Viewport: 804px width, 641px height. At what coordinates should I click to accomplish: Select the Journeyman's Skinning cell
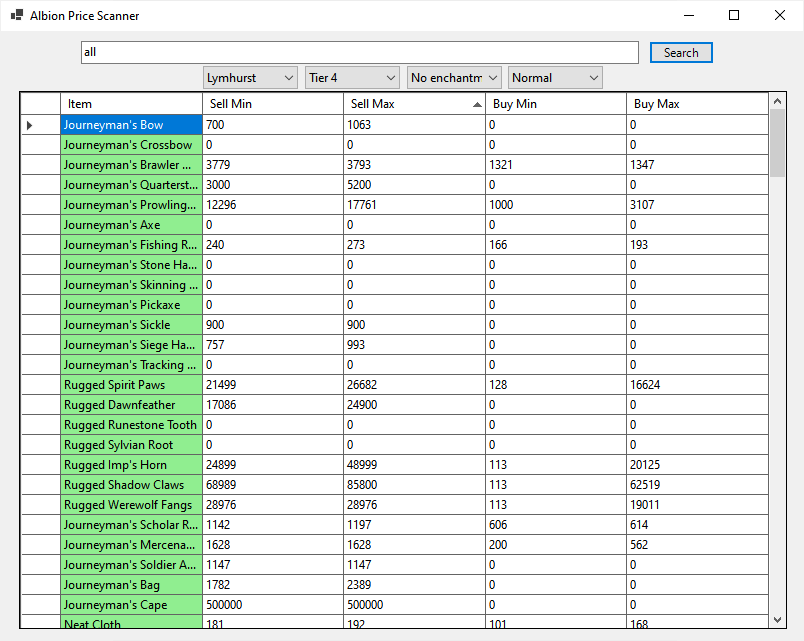pyautogui.click(x=132, y=285)
